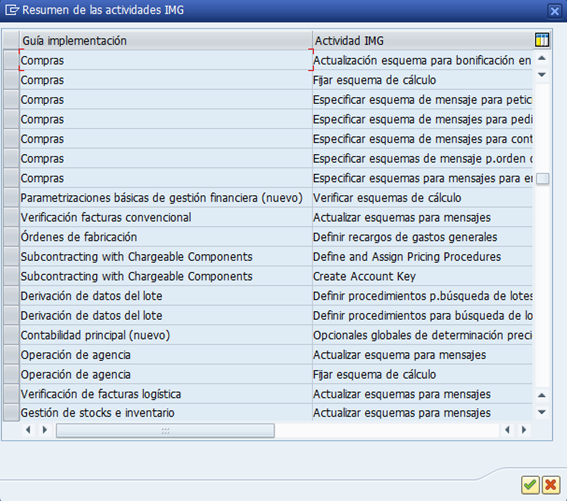Image resolution: width=567 pixels, height=501 pixels.
Task: Confirm with the green checkmark button
Action: (x=530, y=485)
